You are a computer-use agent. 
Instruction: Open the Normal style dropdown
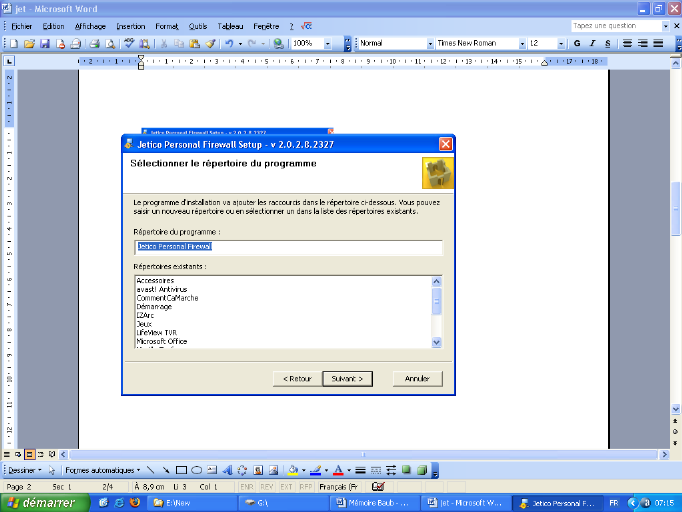[430, 44]
